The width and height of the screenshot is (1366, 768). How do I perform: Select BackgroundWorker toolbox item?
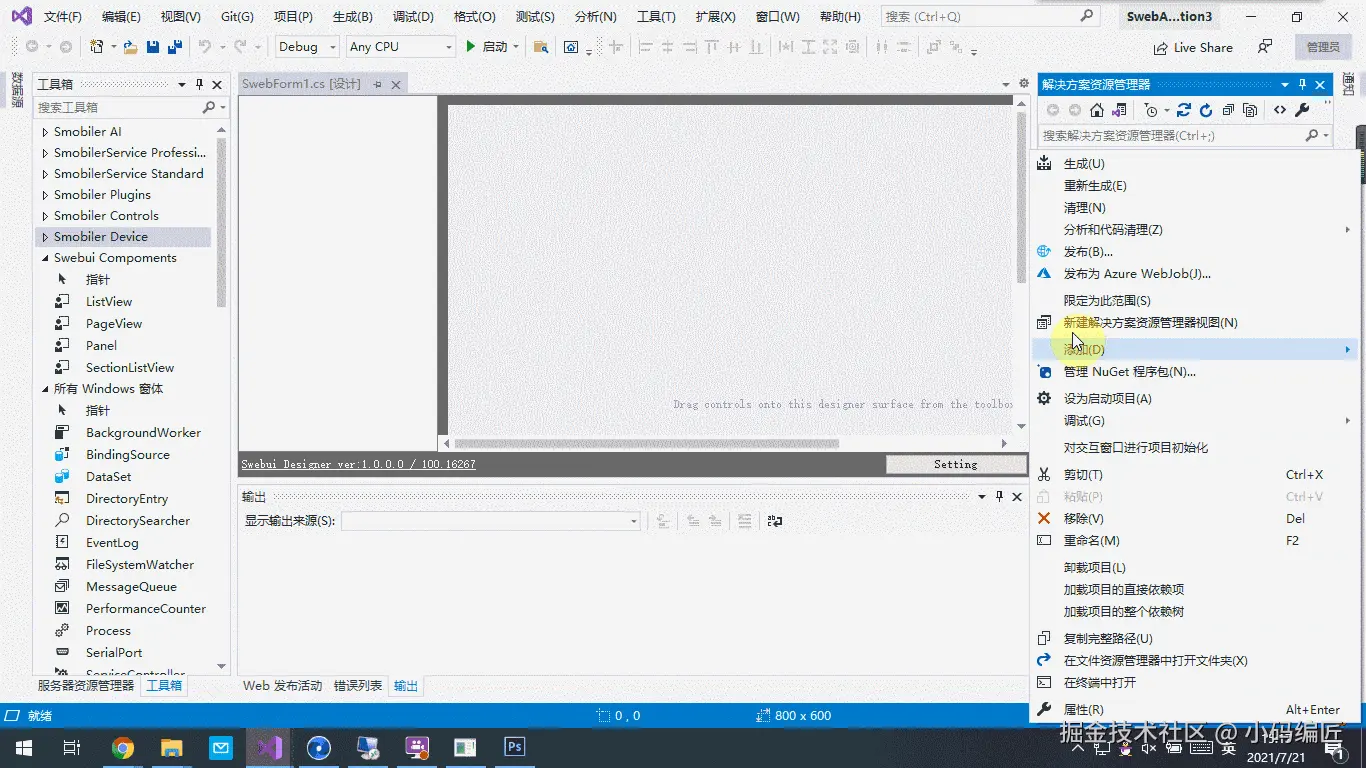[143, 433]
